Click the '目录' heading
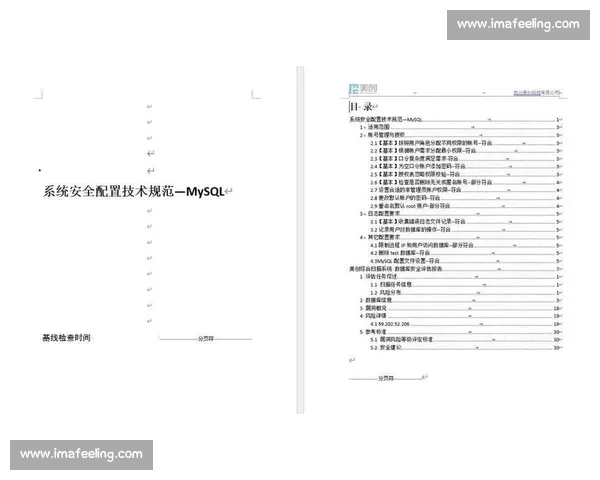 [361, 106]
